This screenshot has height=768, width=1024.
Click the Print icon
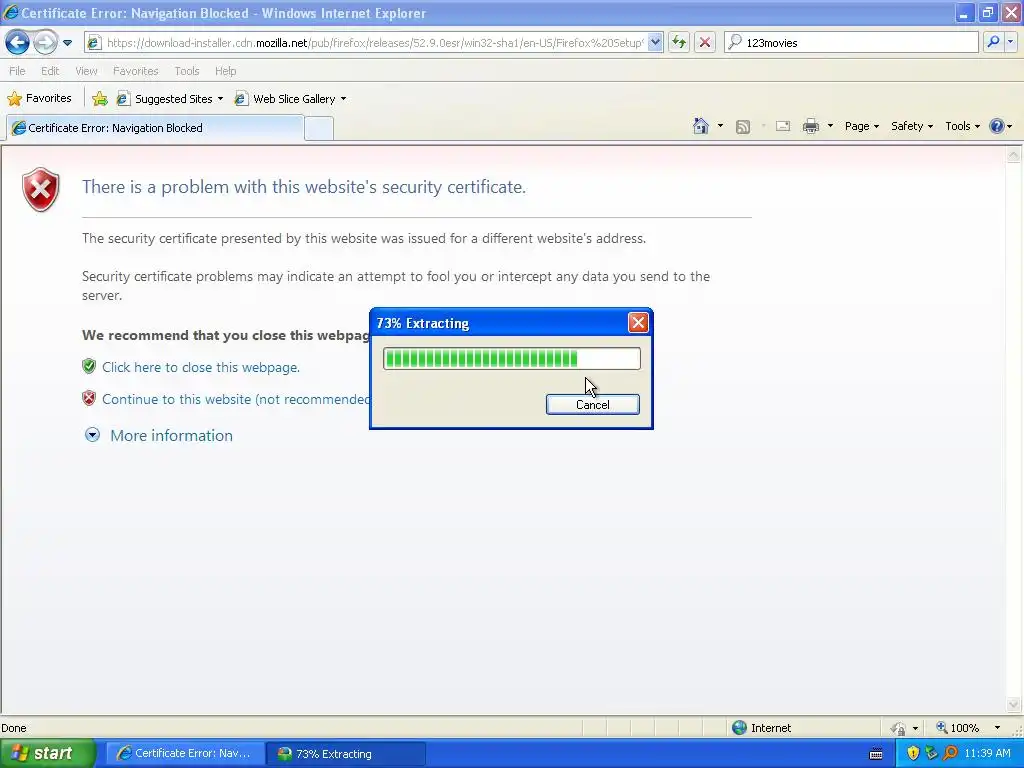coord(810,126)
